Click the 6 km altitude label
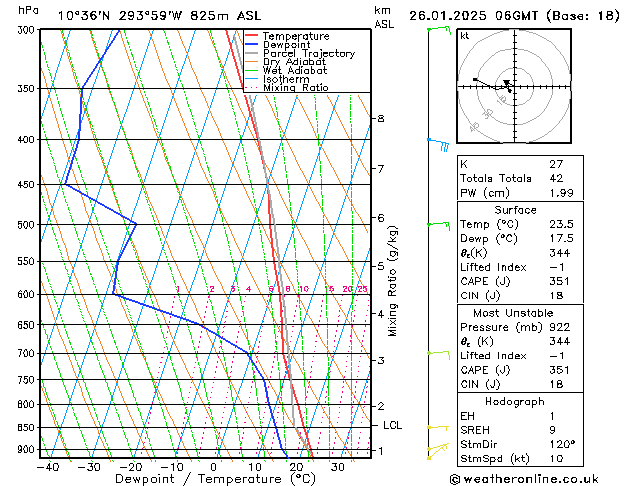Screen dimensions: 629x486 click(x=381, y=218)
